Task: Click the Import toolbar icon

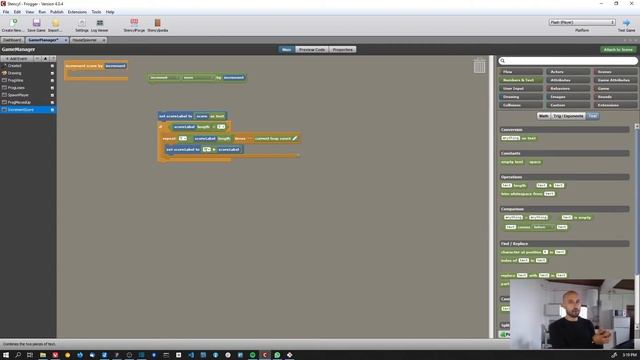Action: (x=55, y=23)
